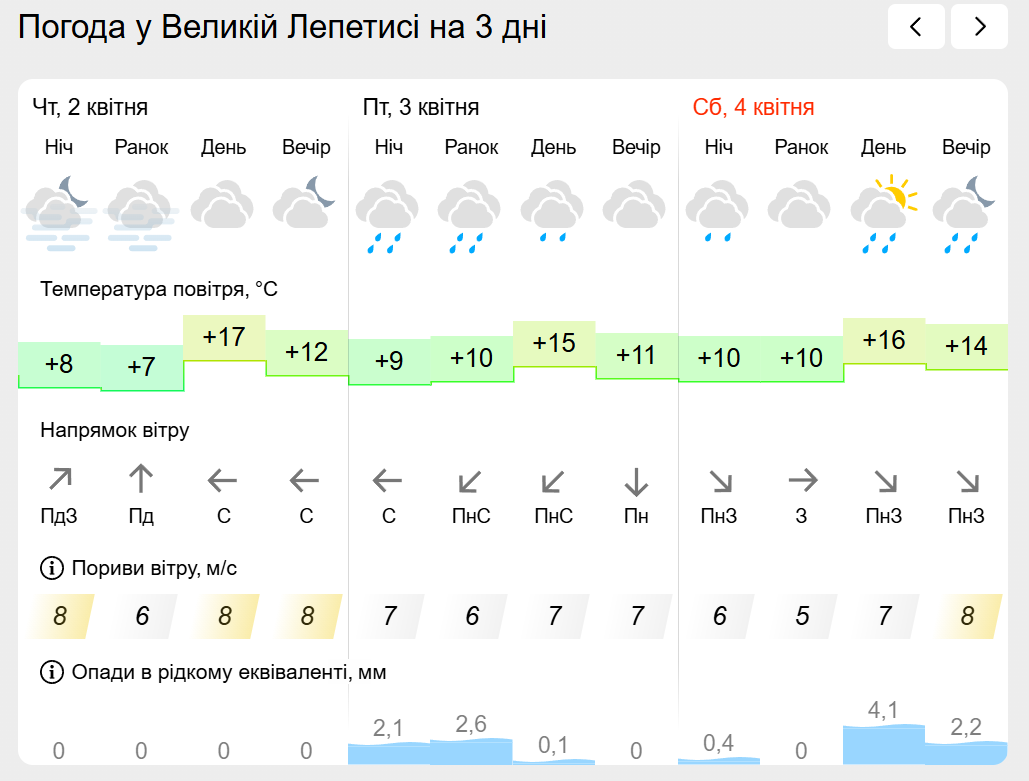Viewport: 1029px width, 781px height.
Task: Click the next days arrow button
Action: [979, 27]
